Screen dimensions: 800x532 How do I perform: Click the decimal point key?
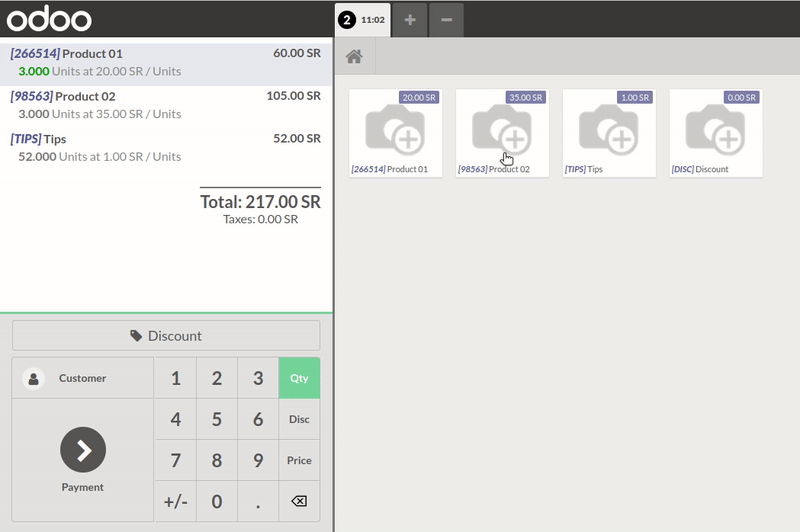pyautogui.click(x=258, y=501)
